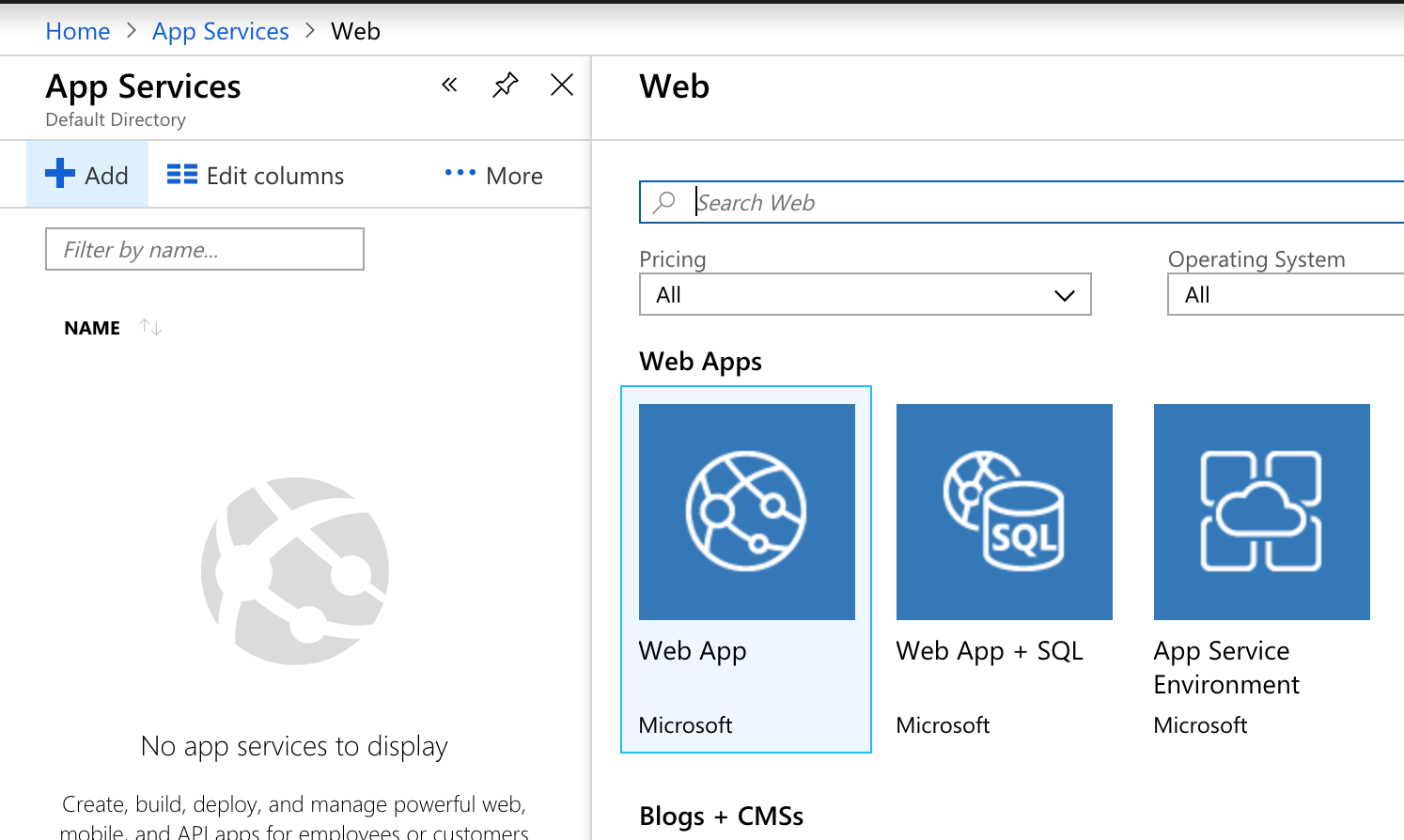Click the magnifier icon in Search Web
This screenshot has width=1404, height=840.
point(664,202)
